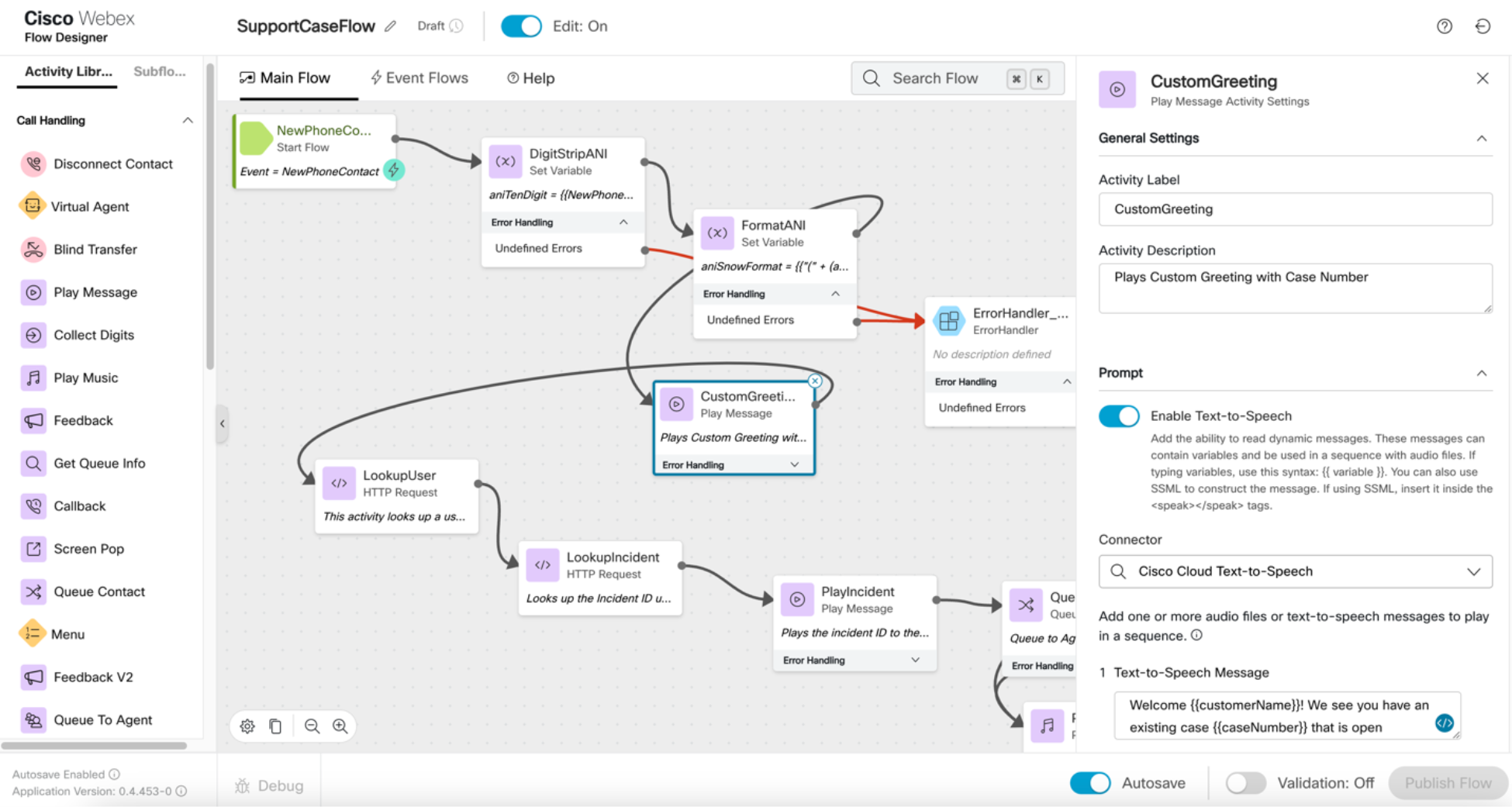The height and width of the screenshot is (807, 1512).
Task: Select the Get Queue Info activity icon
Action: point(33,463)
